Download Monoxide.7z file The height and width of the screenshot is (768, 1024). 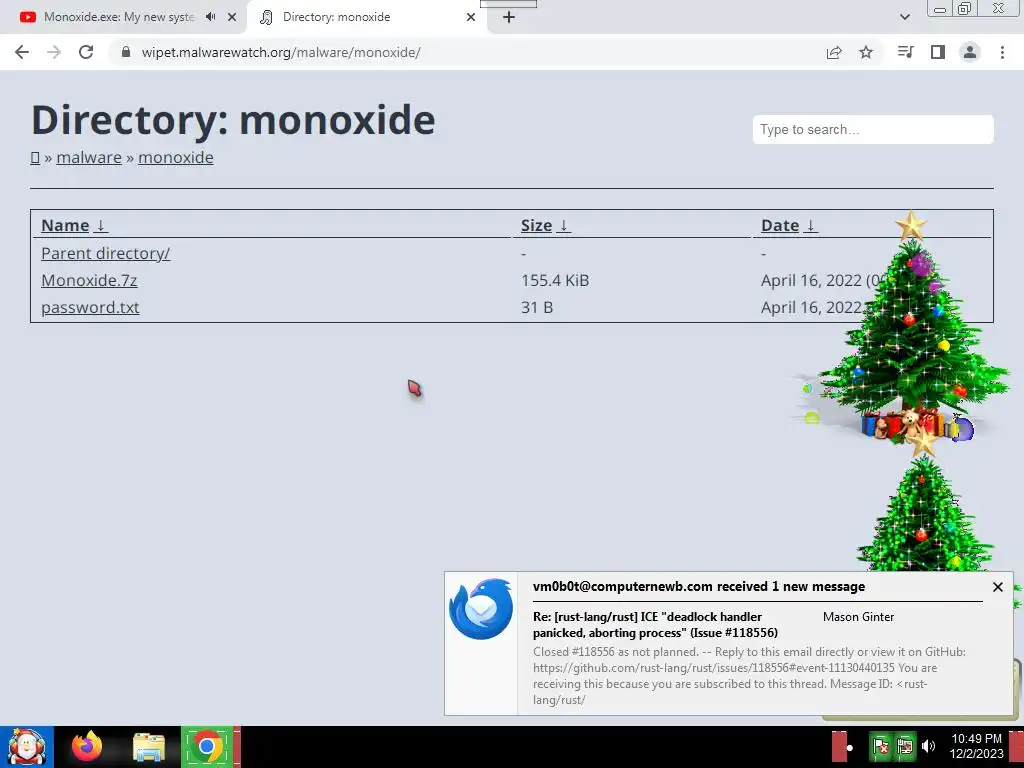pos(89,280)
